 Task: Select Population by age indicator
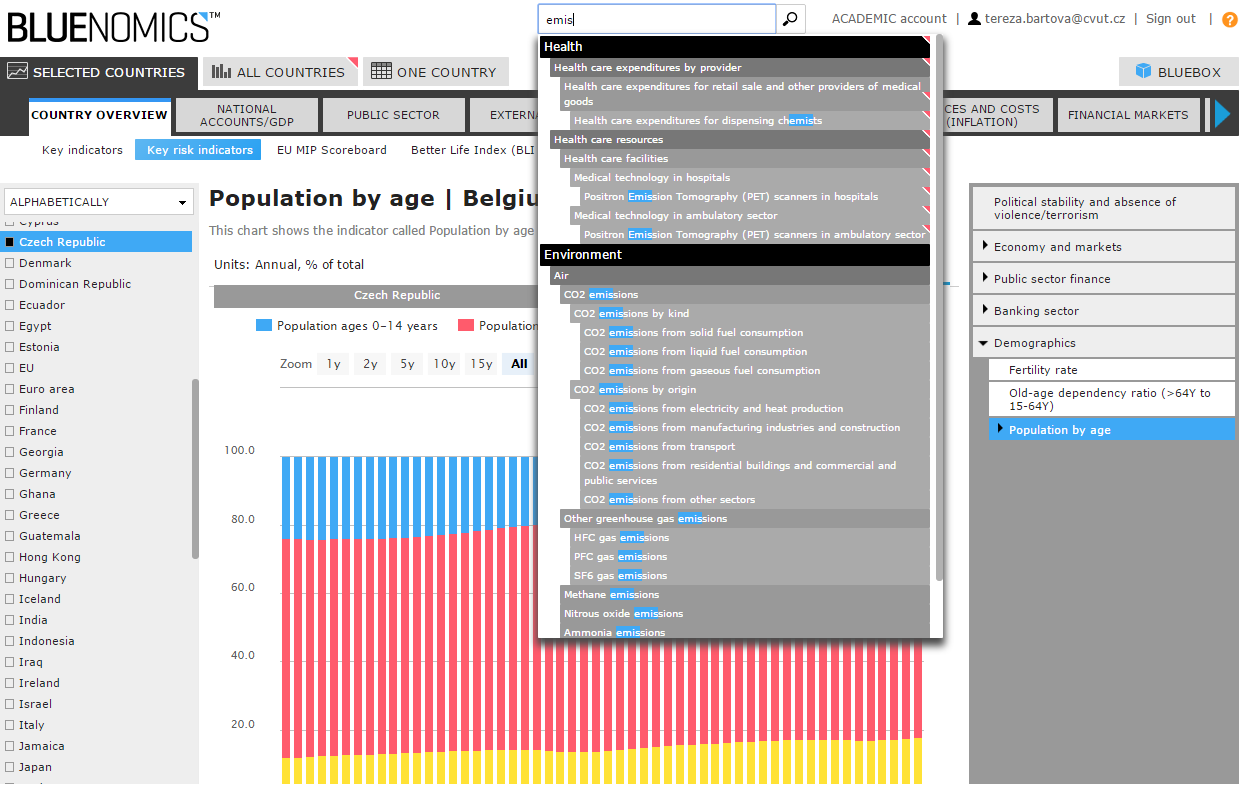click(1112, 430)
